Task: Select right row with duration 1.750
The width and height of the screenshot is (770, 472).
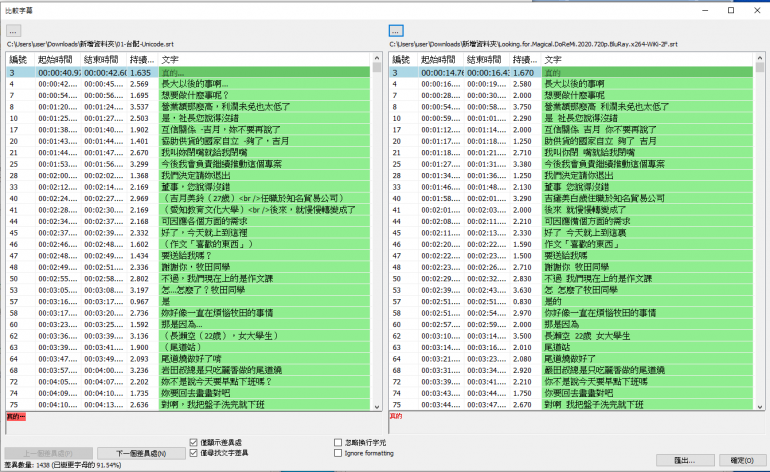Action: point(571,393)
